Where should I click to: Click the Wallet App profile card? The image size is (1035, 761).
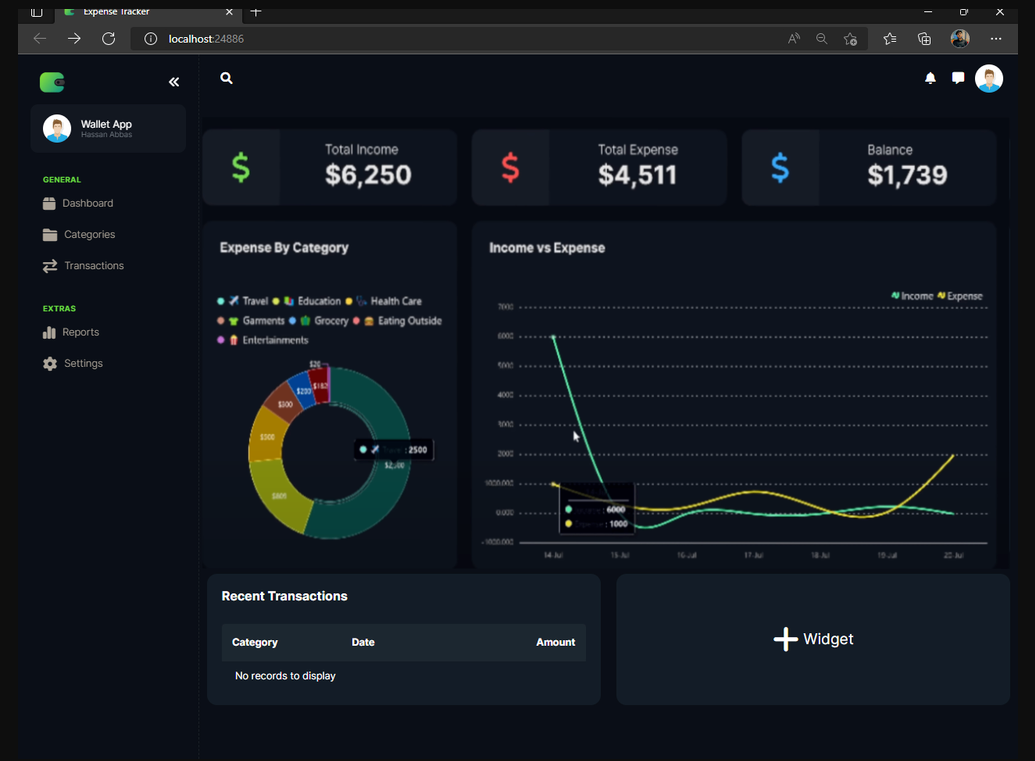[x=108, y=128]
